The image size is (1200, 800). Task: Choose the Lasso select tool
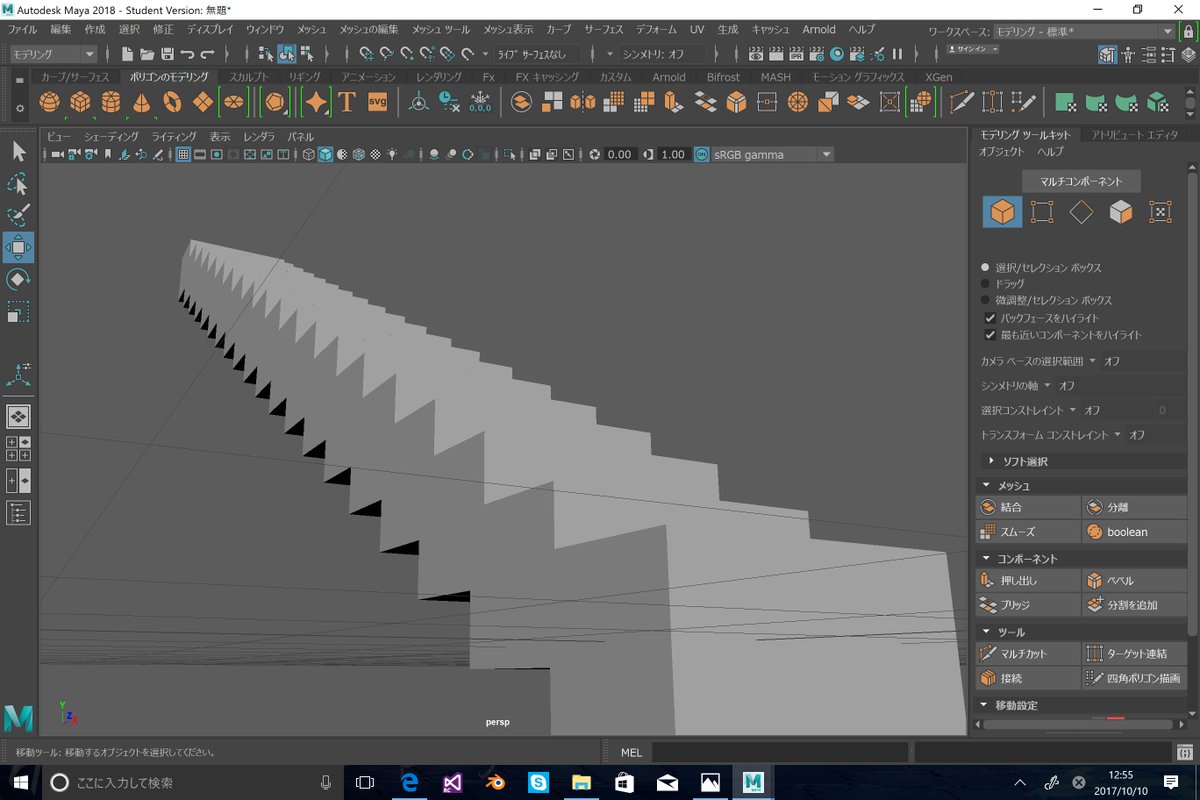(19, 184)
